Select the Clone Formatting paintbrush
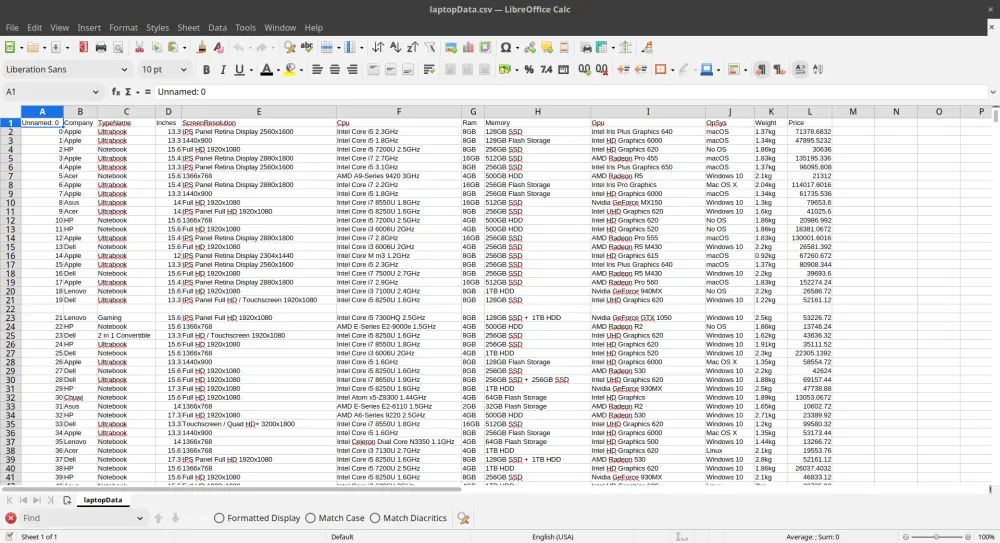This screenshot has height=543, width=1000. [x=202, y=47]
